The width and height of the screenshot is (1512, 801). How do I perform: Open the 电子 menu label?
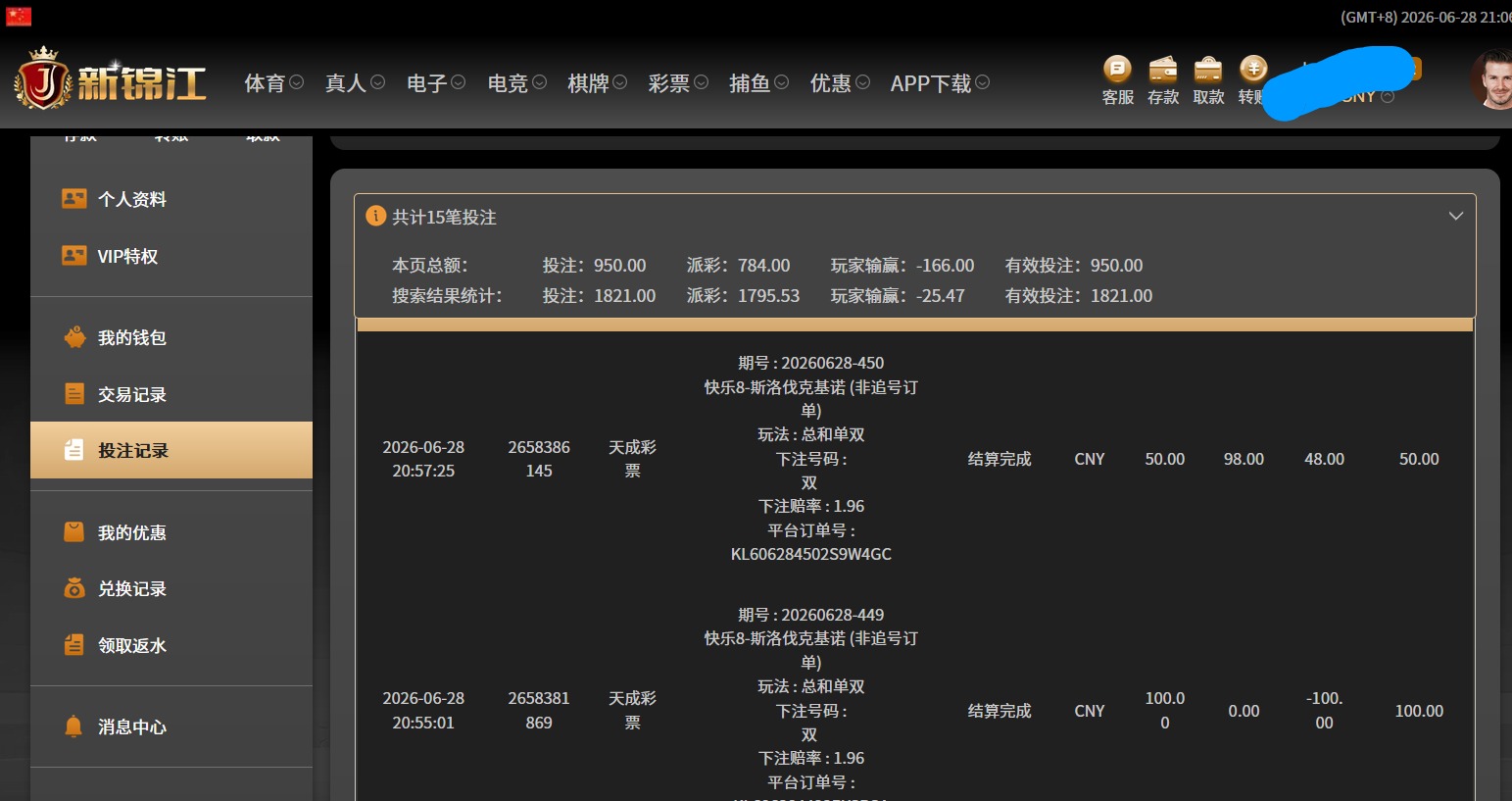(427, 83)
